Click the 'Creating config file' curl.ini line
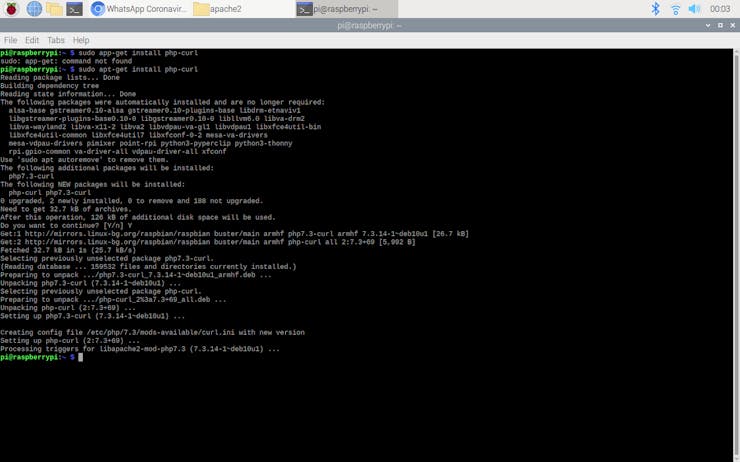740x462 pixels. pos(152,332)
